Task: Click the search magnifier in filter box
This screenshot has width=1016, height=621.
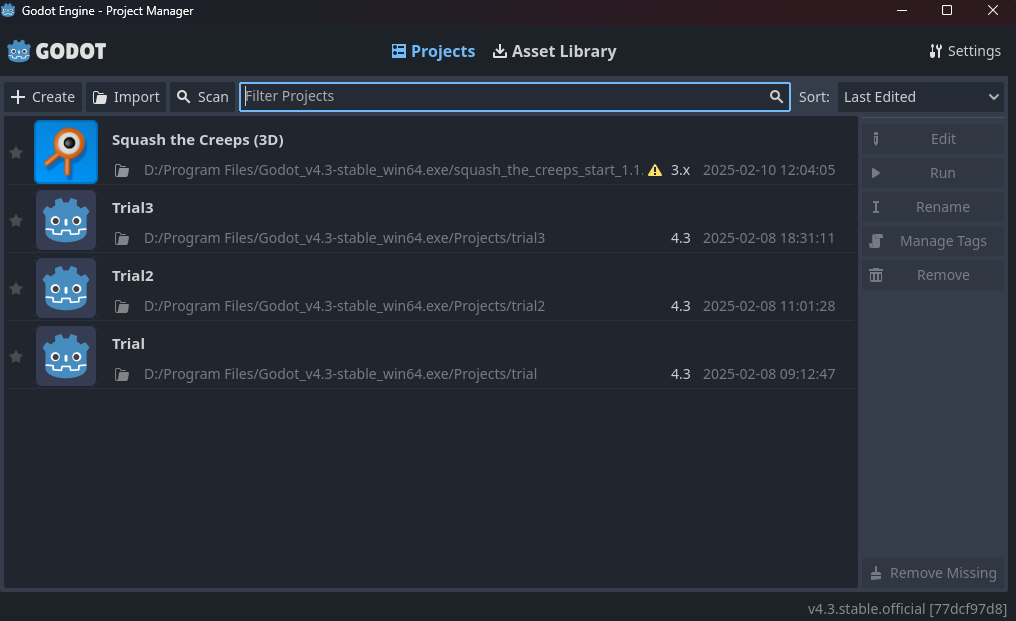Action: click(776, 97)
